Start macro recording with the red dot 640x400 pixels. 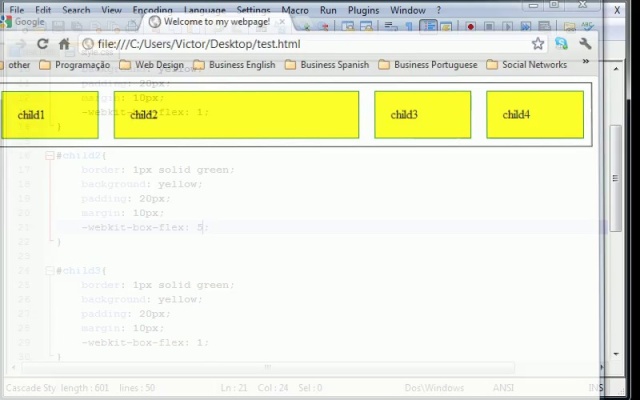(x=471, y=27)
